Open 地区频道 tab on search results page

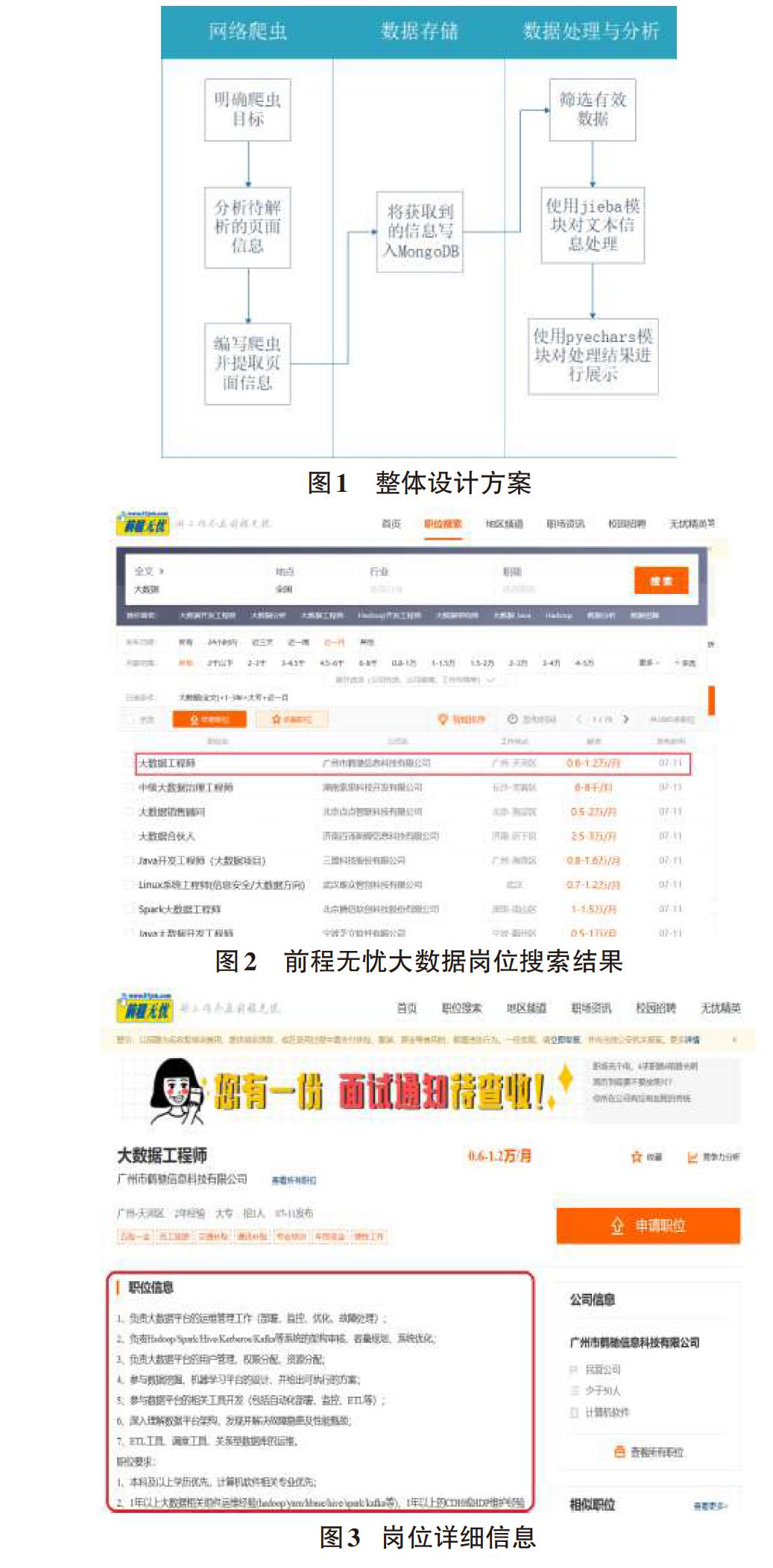504,524
